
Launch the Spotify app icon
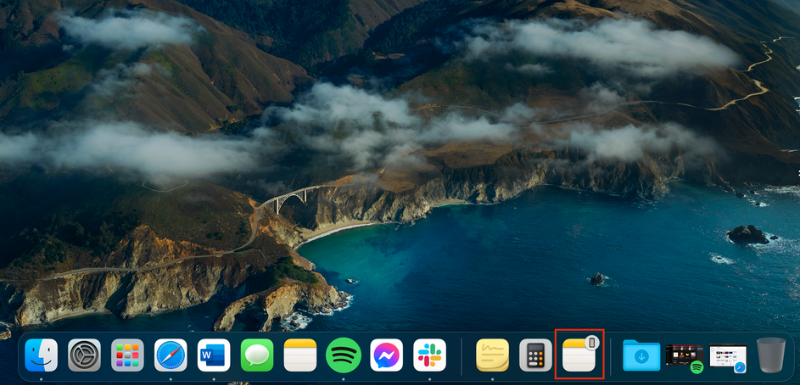coord(343,355)
